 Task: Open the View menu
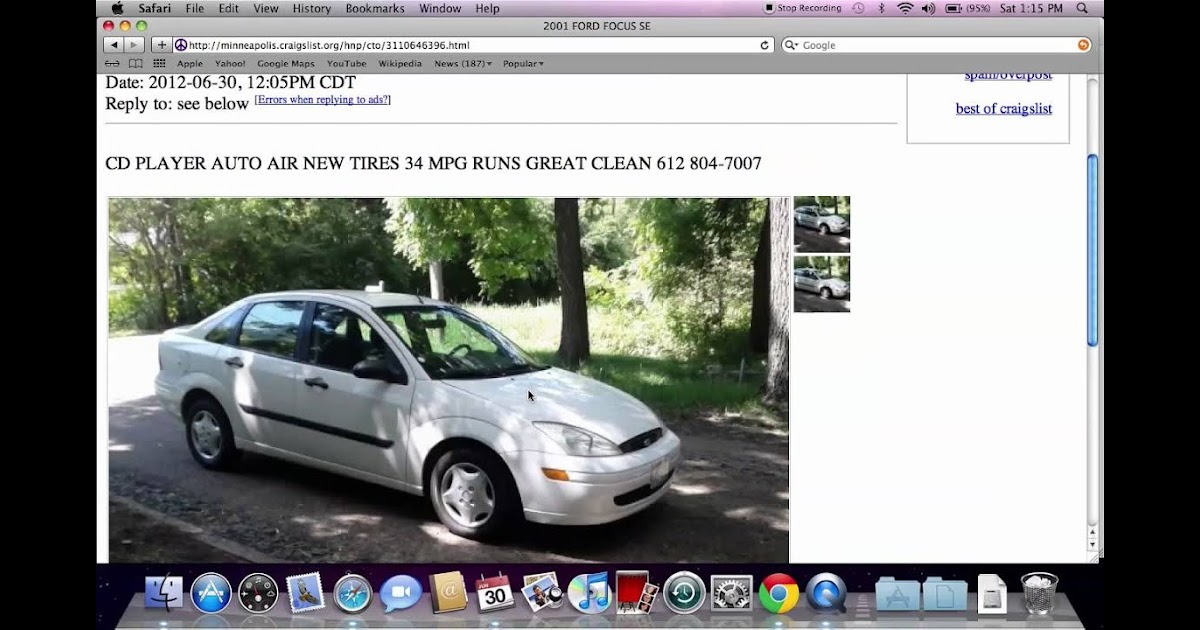pos(266,8)
